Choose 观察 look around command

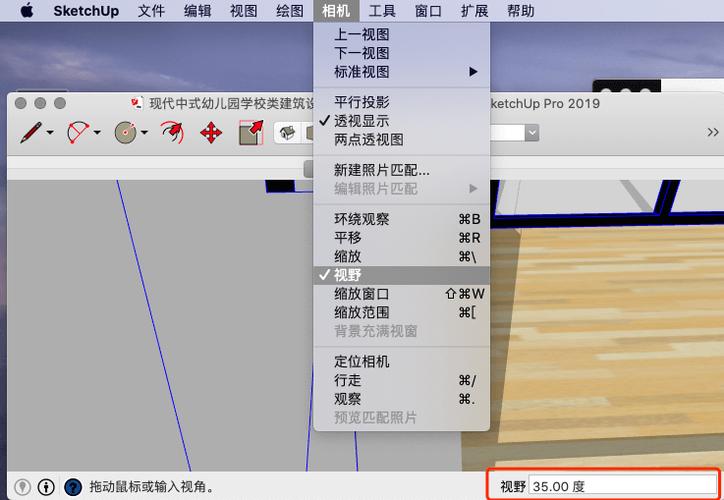[x=401, y=399]
